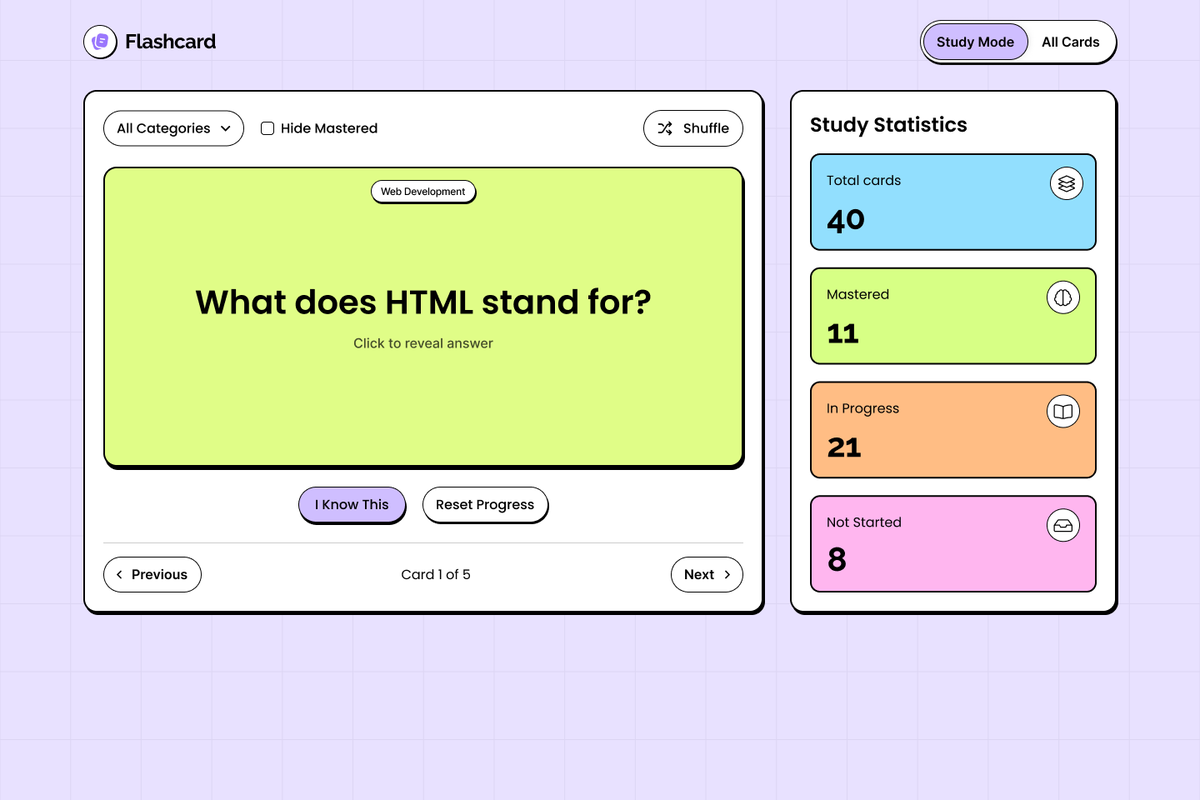Click the Web Development category badge

423,191
